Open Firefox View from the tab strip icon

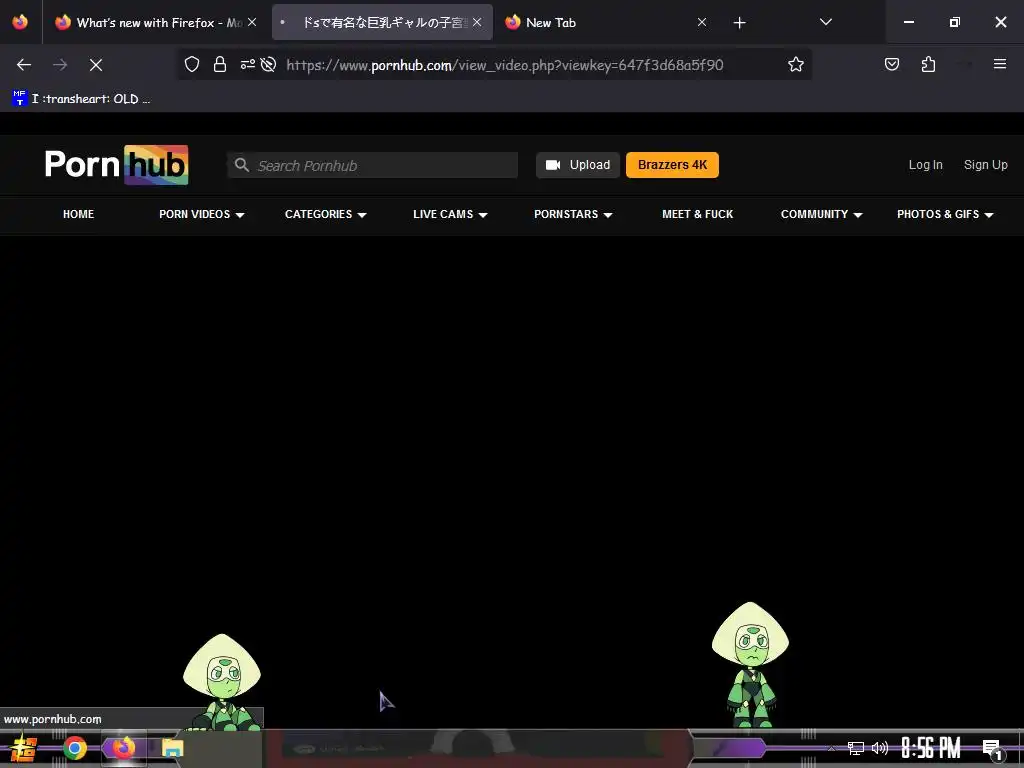[20, 22]
